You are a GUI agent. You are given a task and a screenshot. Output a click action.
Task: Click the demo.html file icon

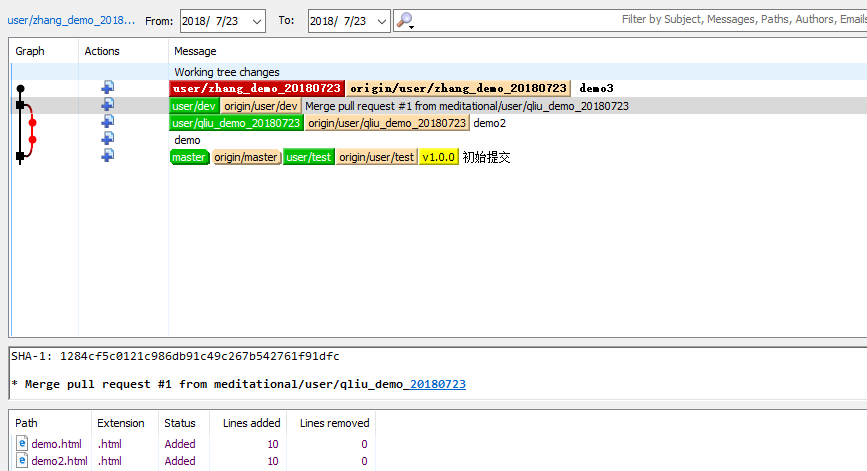[22, 444]
